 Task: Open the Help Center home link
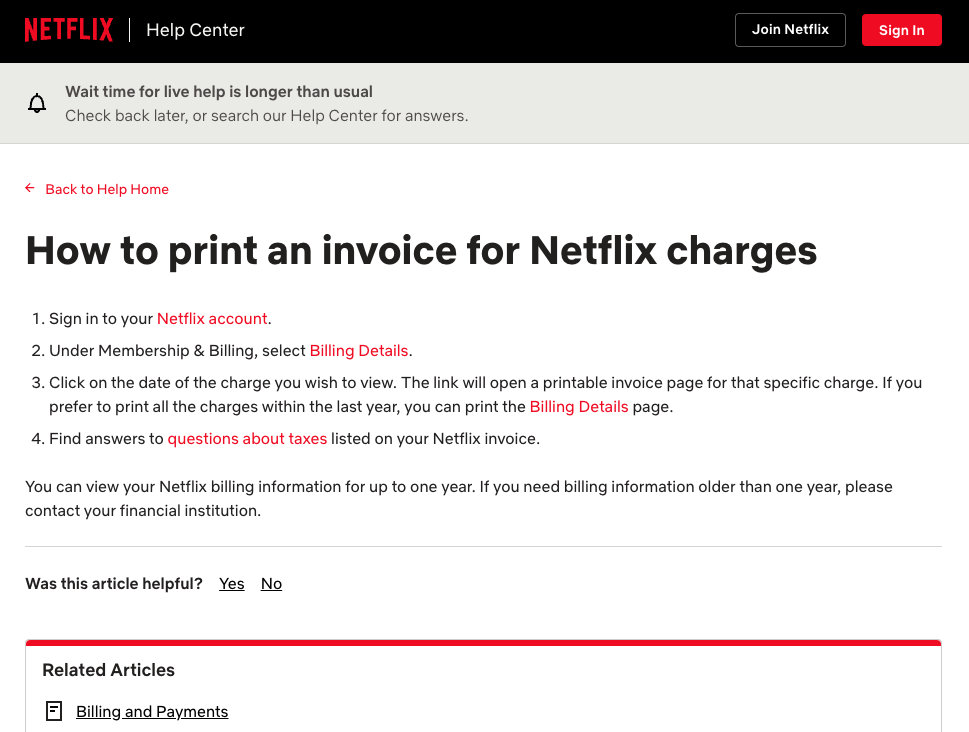click(195, 30)
